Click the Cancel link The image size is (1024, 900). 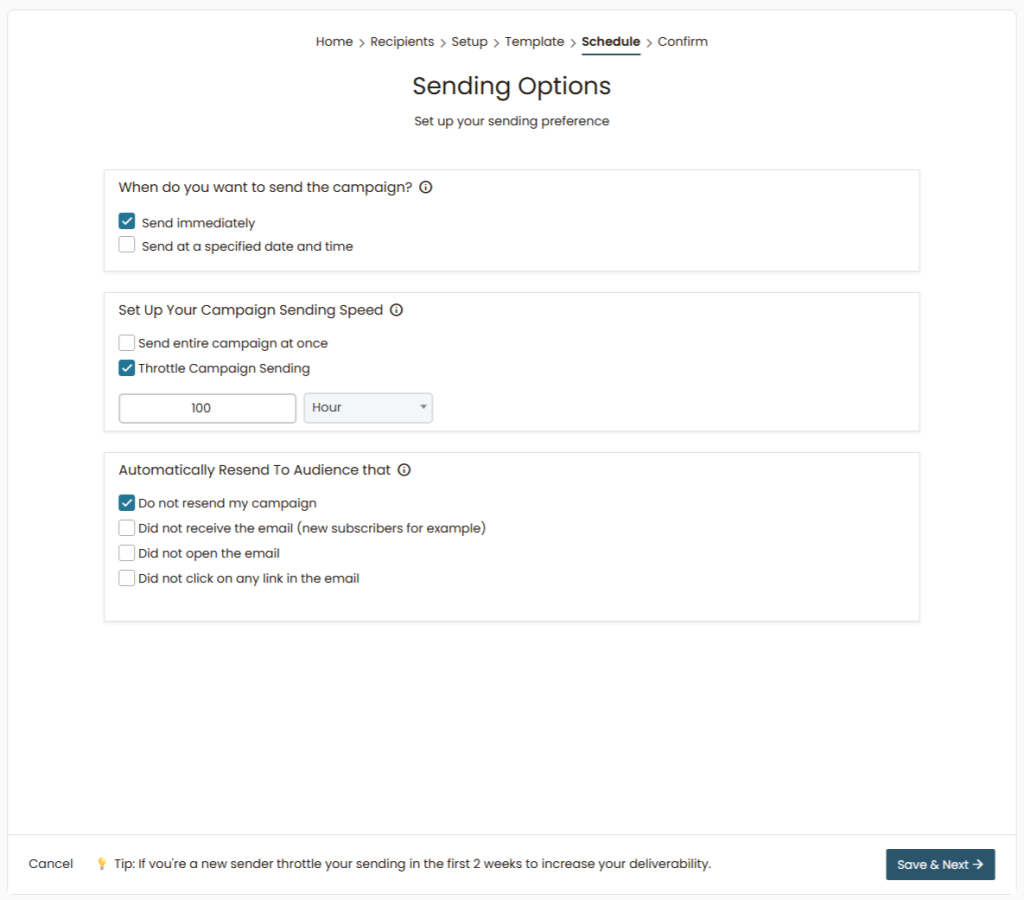point(51,864)
